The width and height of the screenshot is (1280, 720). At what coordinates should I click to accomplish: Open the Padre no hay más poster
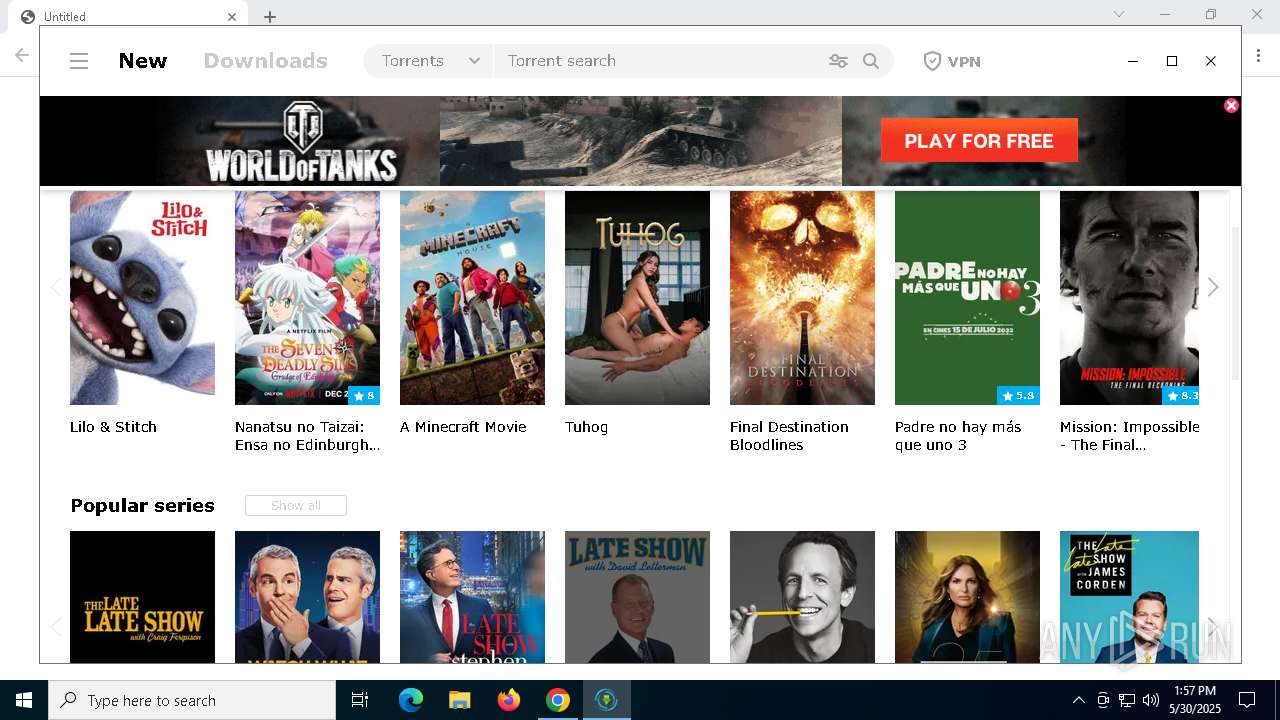(967, 298)
